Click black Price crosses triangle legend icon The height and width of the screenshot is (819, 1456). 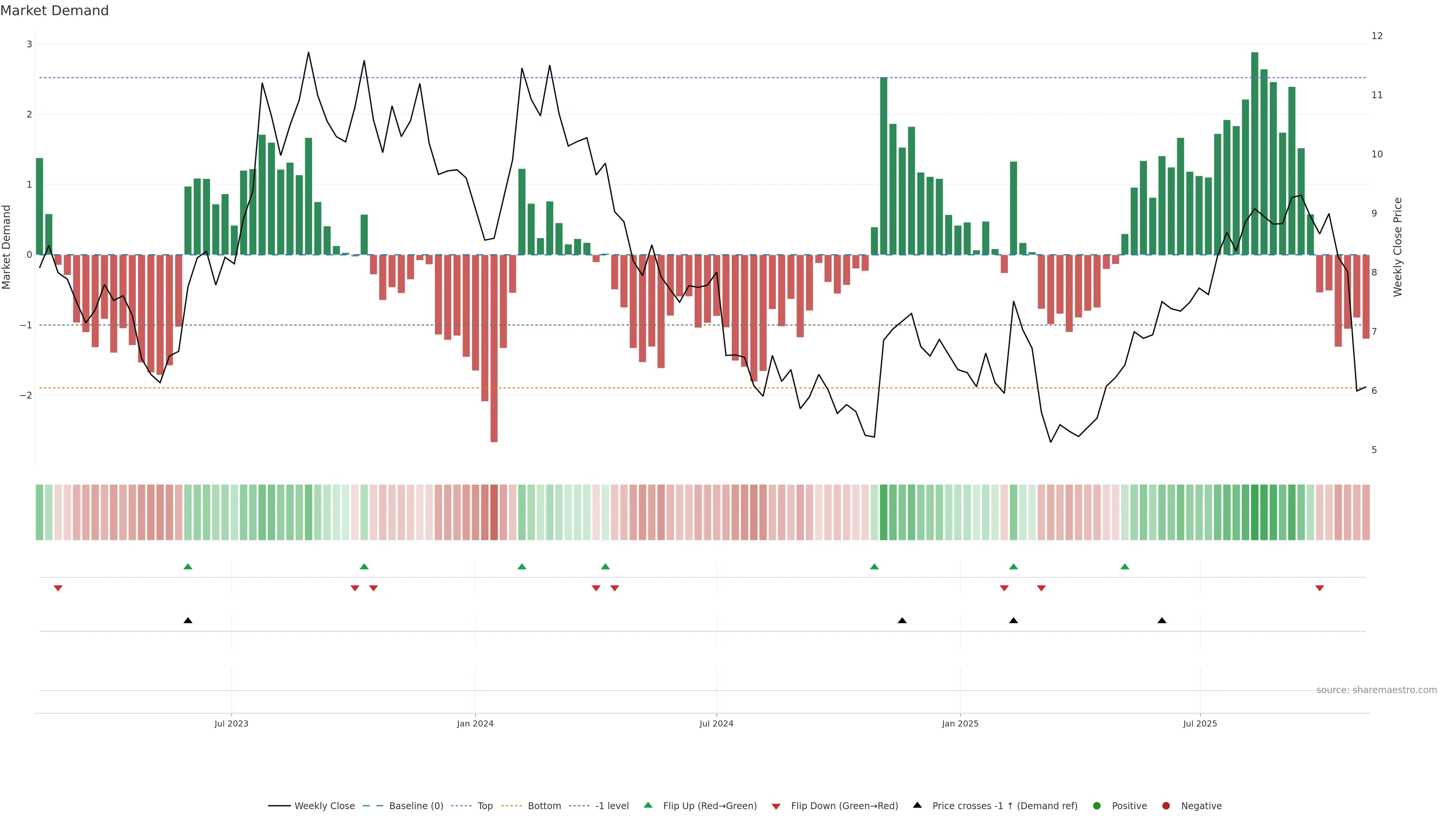click(917, 805)
